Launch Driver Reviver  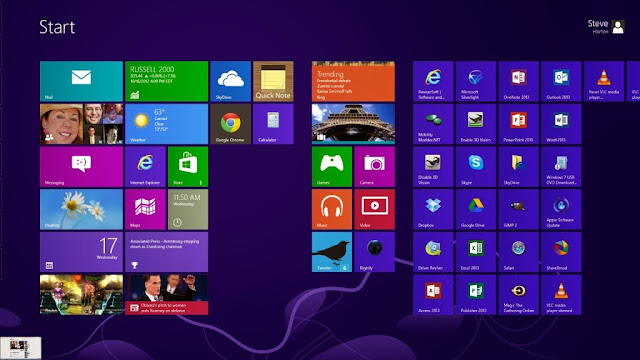pos(433,252)
